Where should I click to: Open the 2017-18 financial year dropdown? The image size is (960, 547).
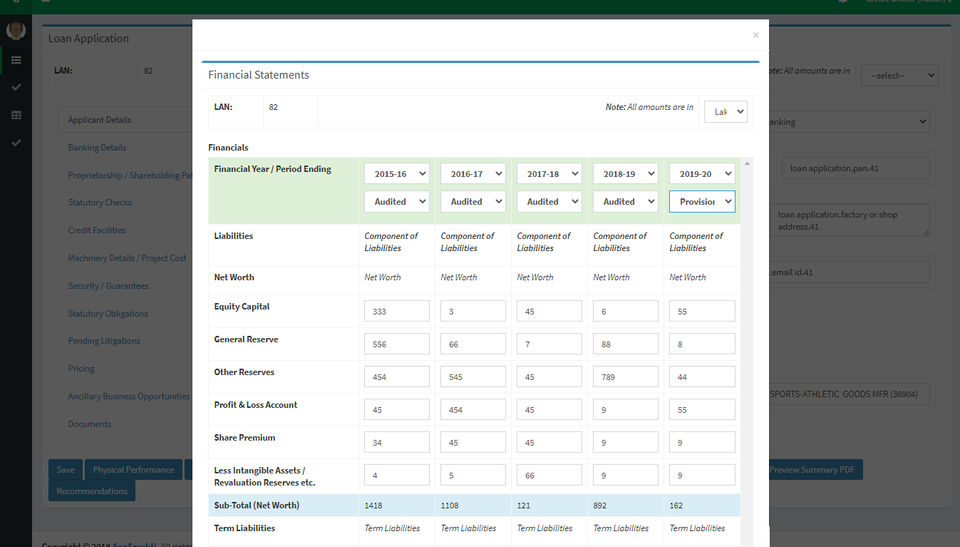(549, 173)
